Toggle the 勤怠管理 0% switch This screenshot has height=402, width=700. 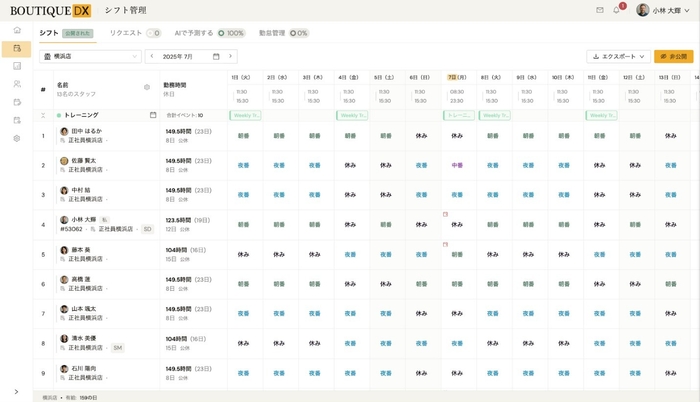[x=298, y=33]
